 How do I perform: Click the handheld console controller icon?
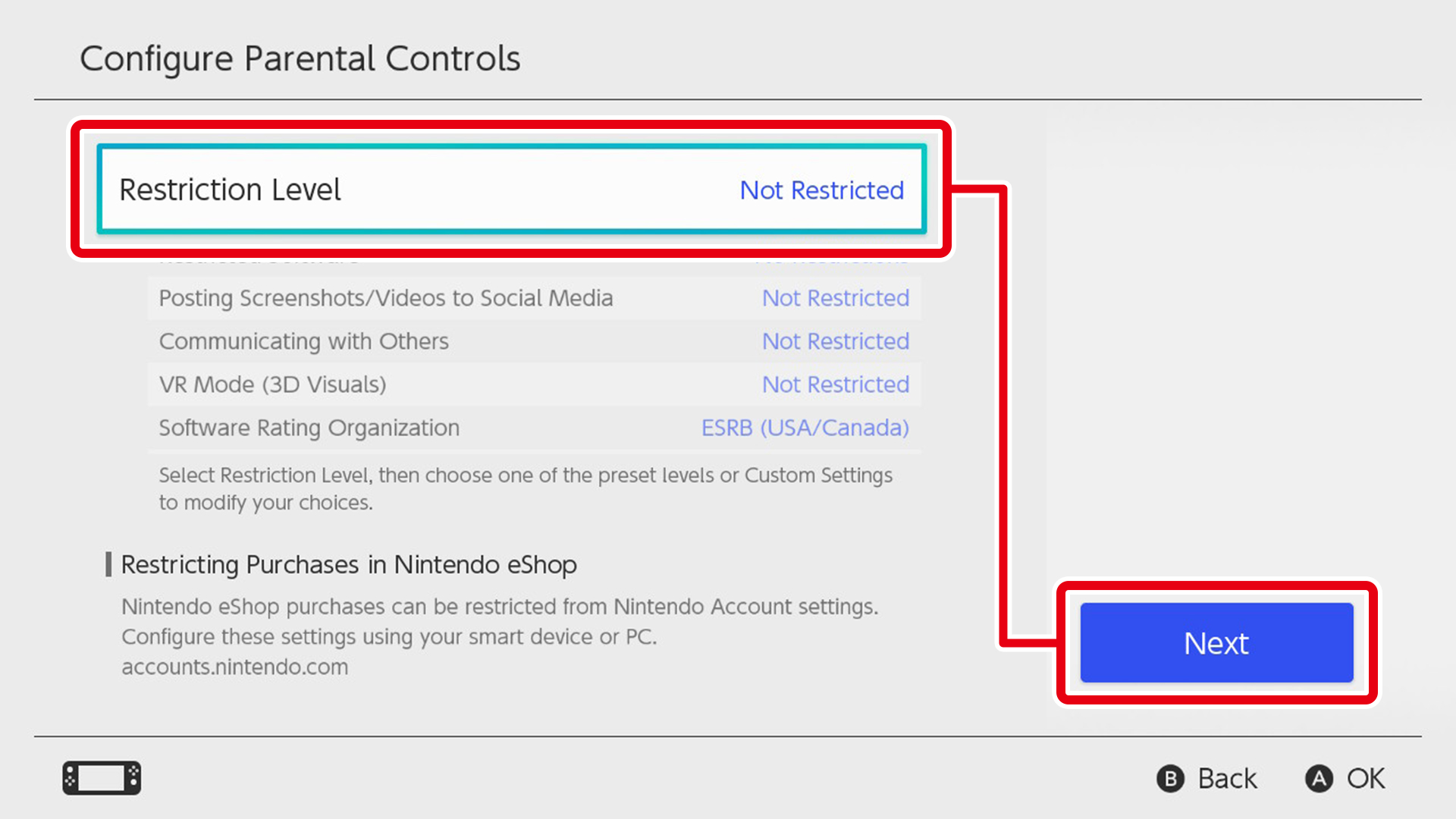pos(102,778)
